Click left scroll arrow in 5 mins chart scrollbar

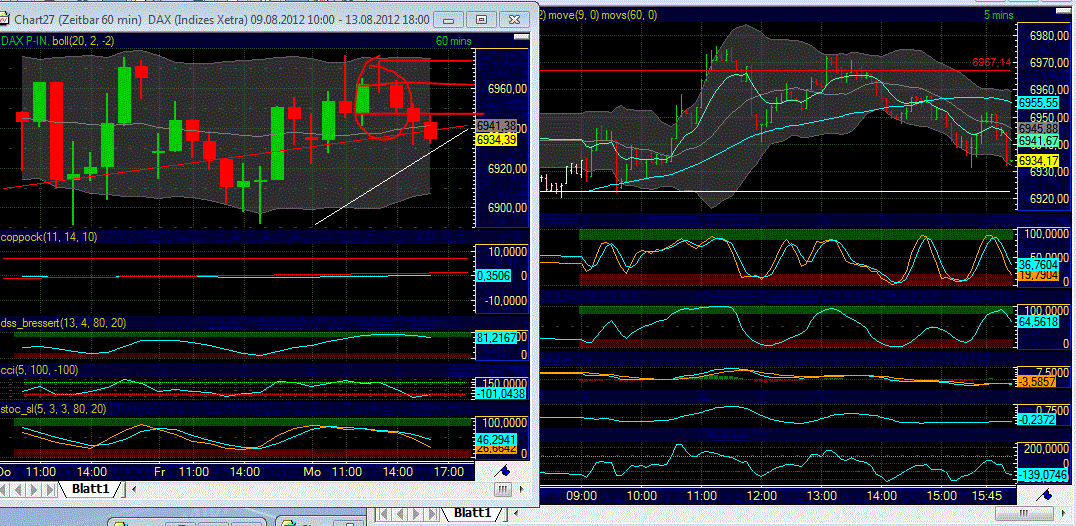point(514,513)
